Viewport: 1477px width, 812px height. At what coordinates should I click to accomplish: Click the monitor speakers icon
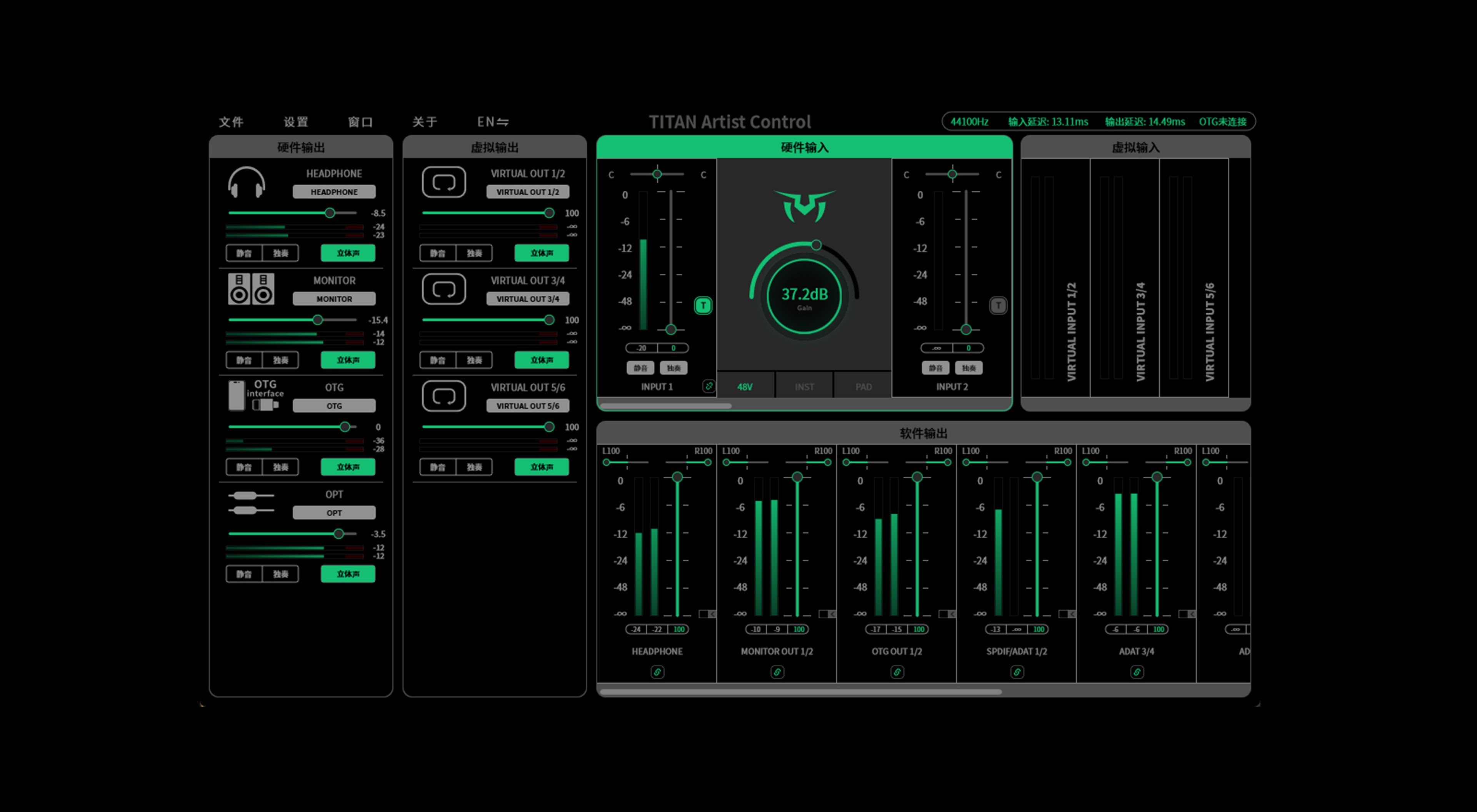[251, 288]
